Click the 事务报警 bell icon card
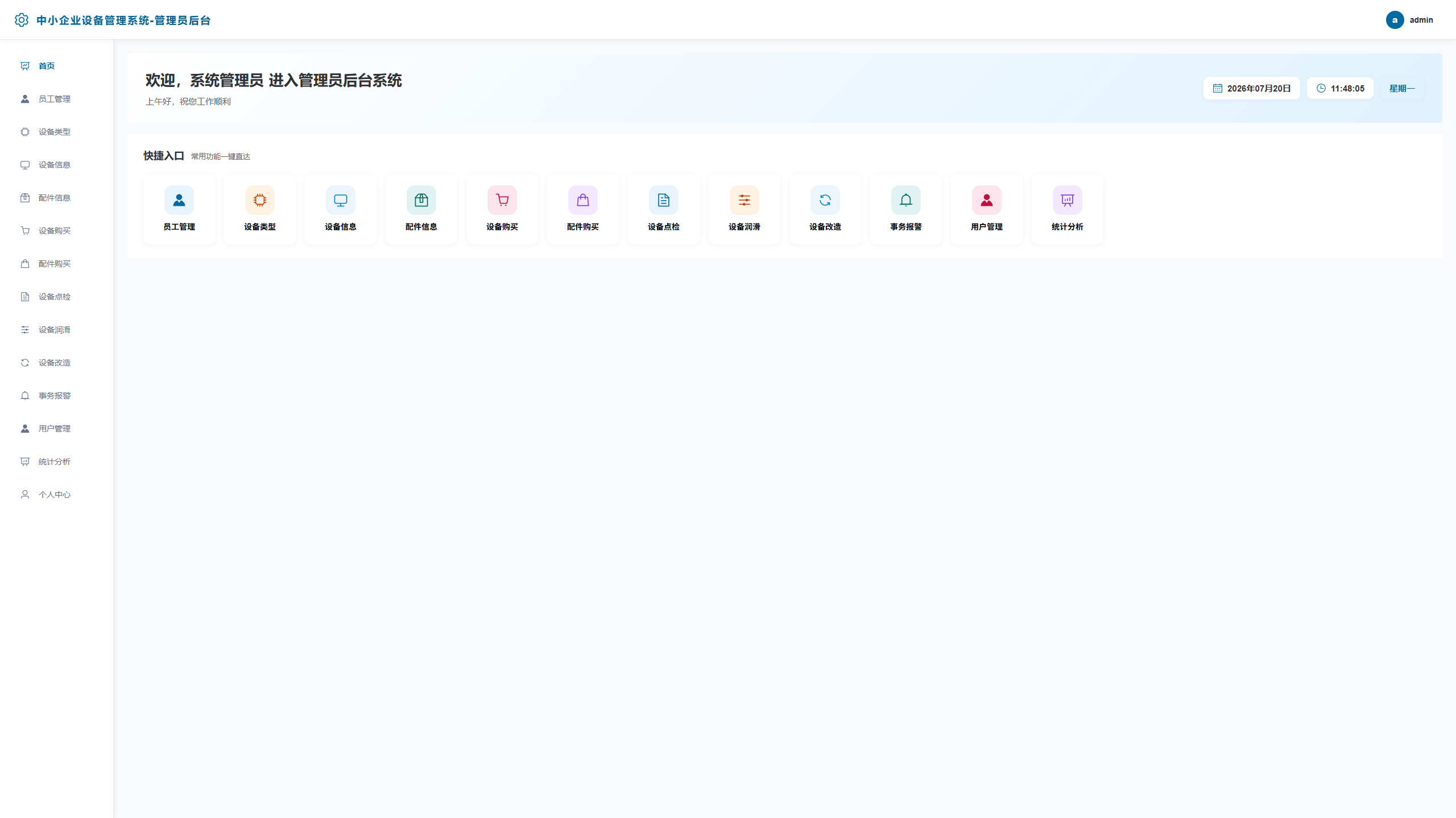The image size is (1456, 818). pyautogui.click(x=906, y=200)
